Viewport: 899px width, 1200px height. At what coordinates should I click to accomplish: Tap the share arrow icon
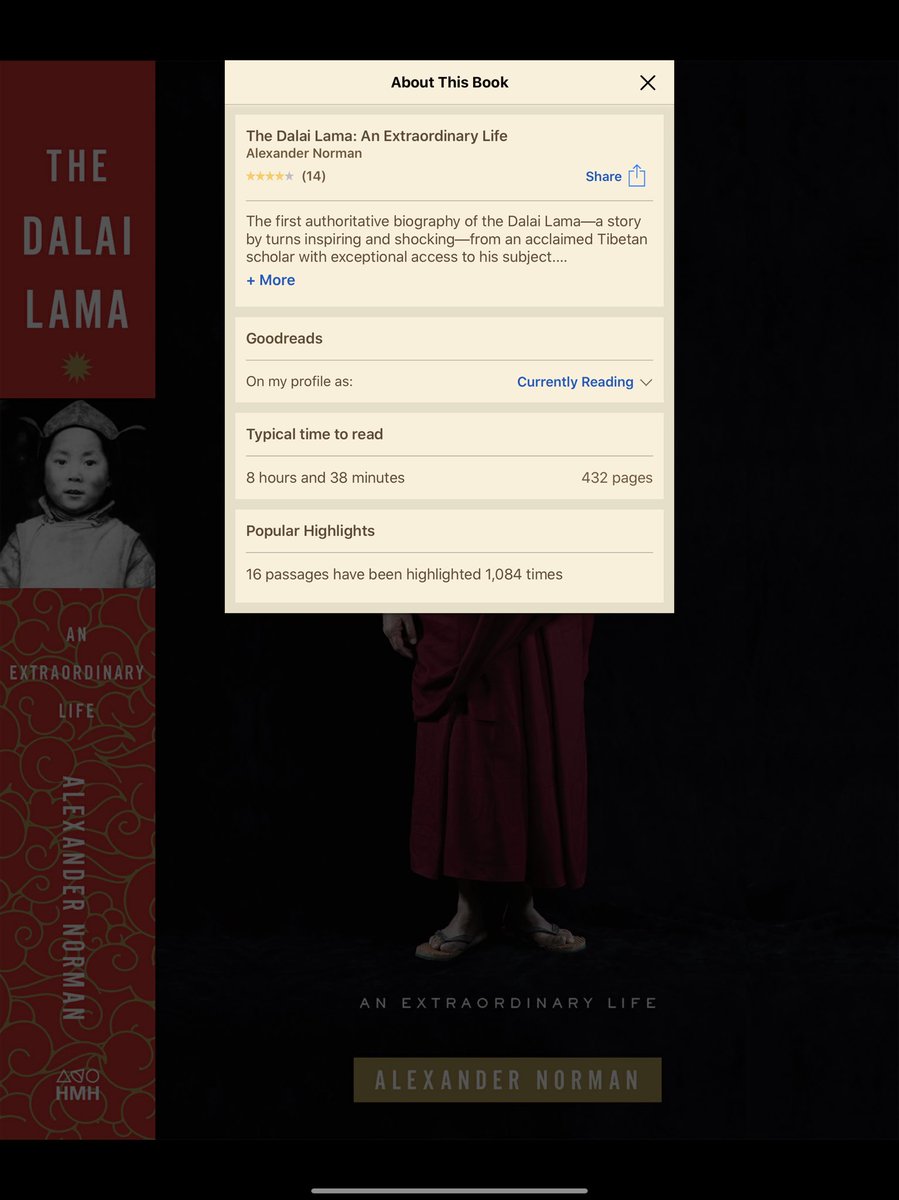pos(637,176)
